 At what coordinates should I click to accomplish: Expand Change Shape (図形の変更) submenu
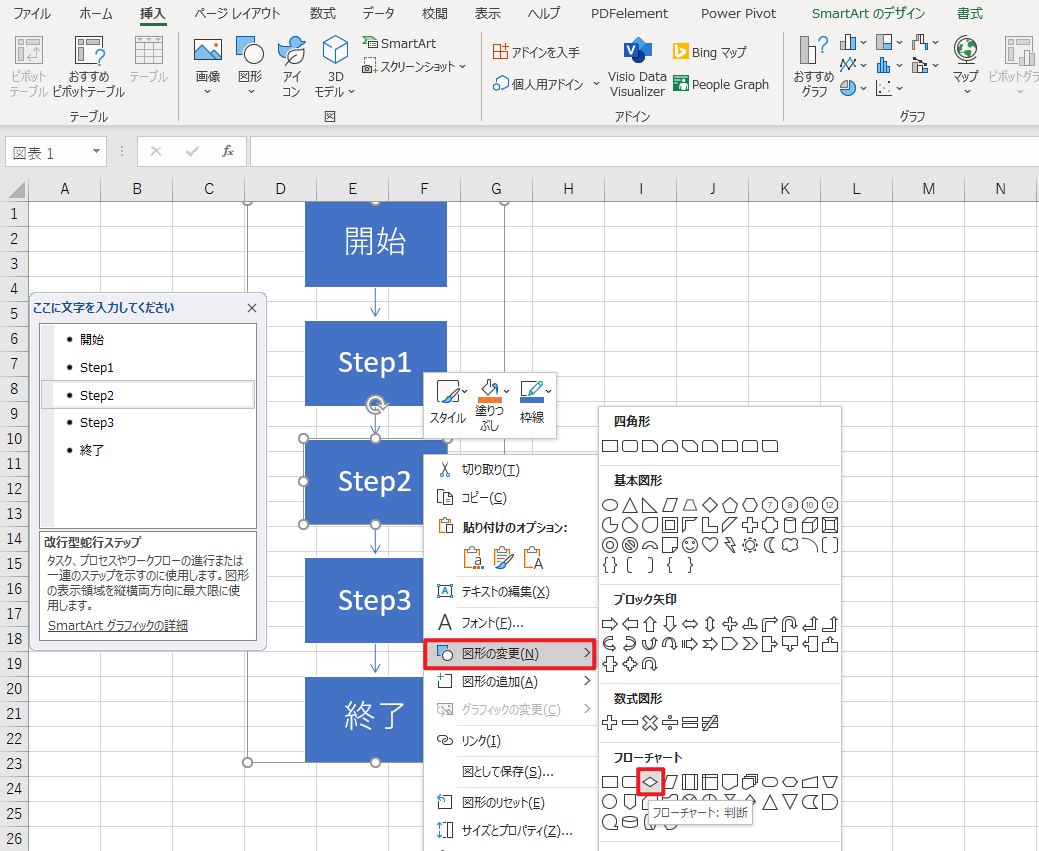tap(510, 653)
